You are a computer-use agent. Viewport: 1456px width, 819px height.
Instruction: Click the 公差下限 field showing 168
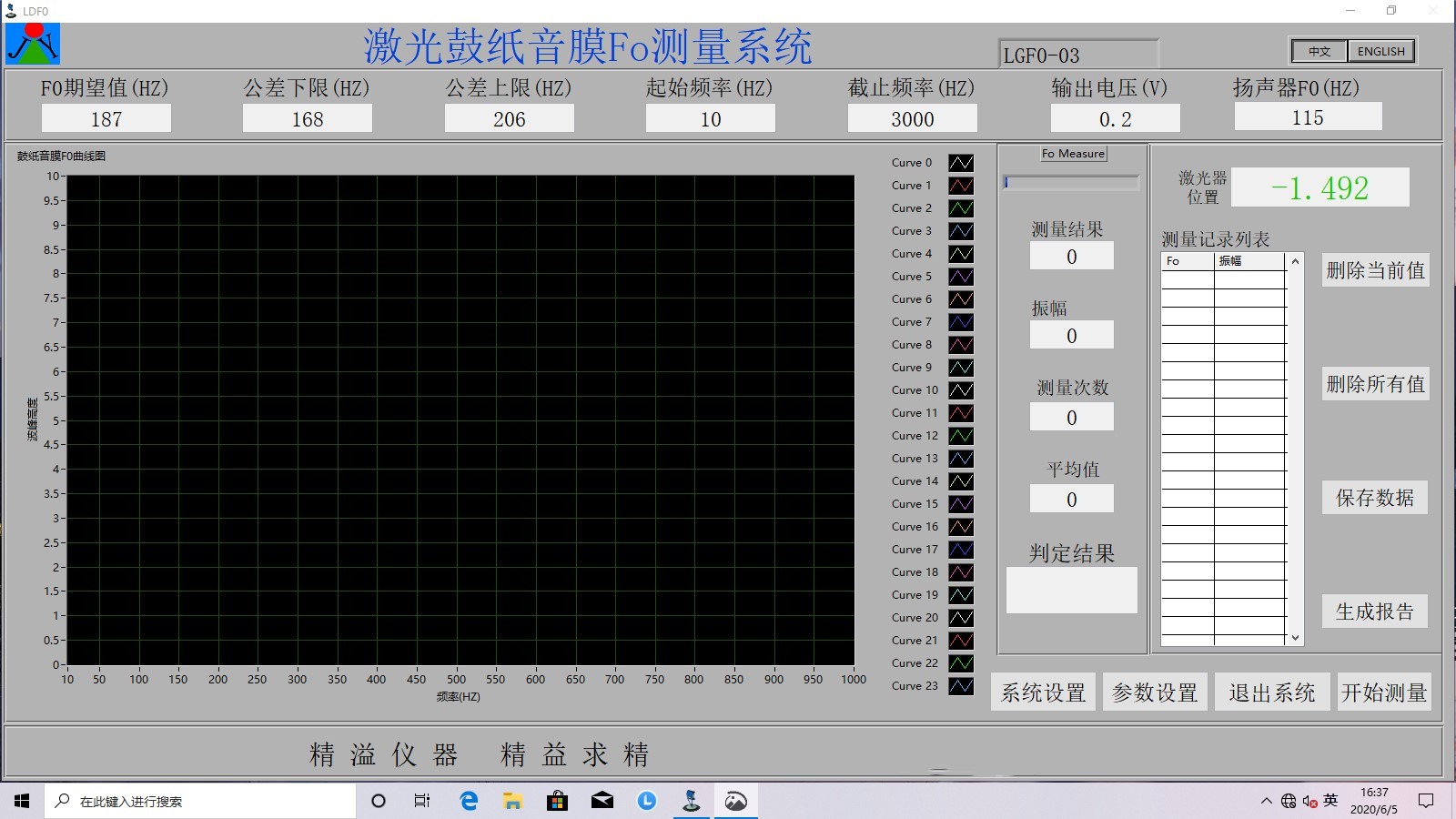coord(308,119)
